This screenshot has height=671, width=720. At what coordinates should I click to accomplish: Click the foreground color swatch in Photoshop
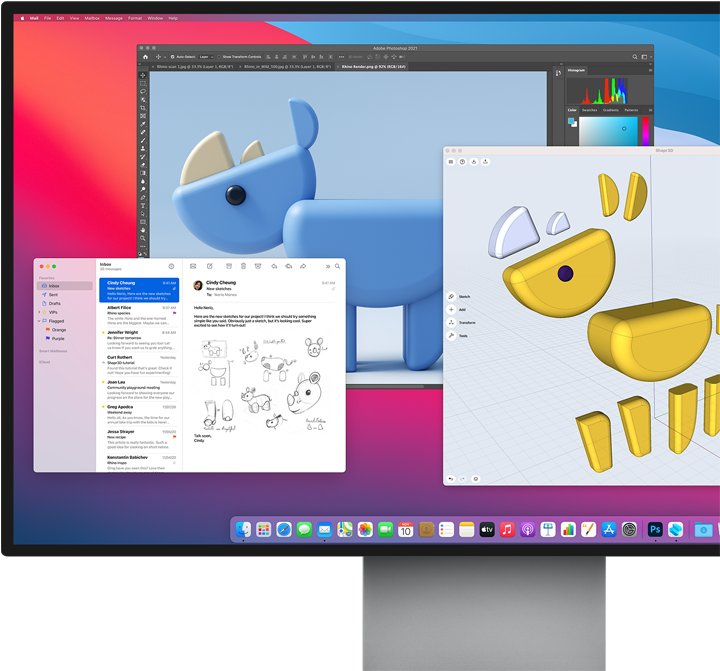[x=571, y=121]
